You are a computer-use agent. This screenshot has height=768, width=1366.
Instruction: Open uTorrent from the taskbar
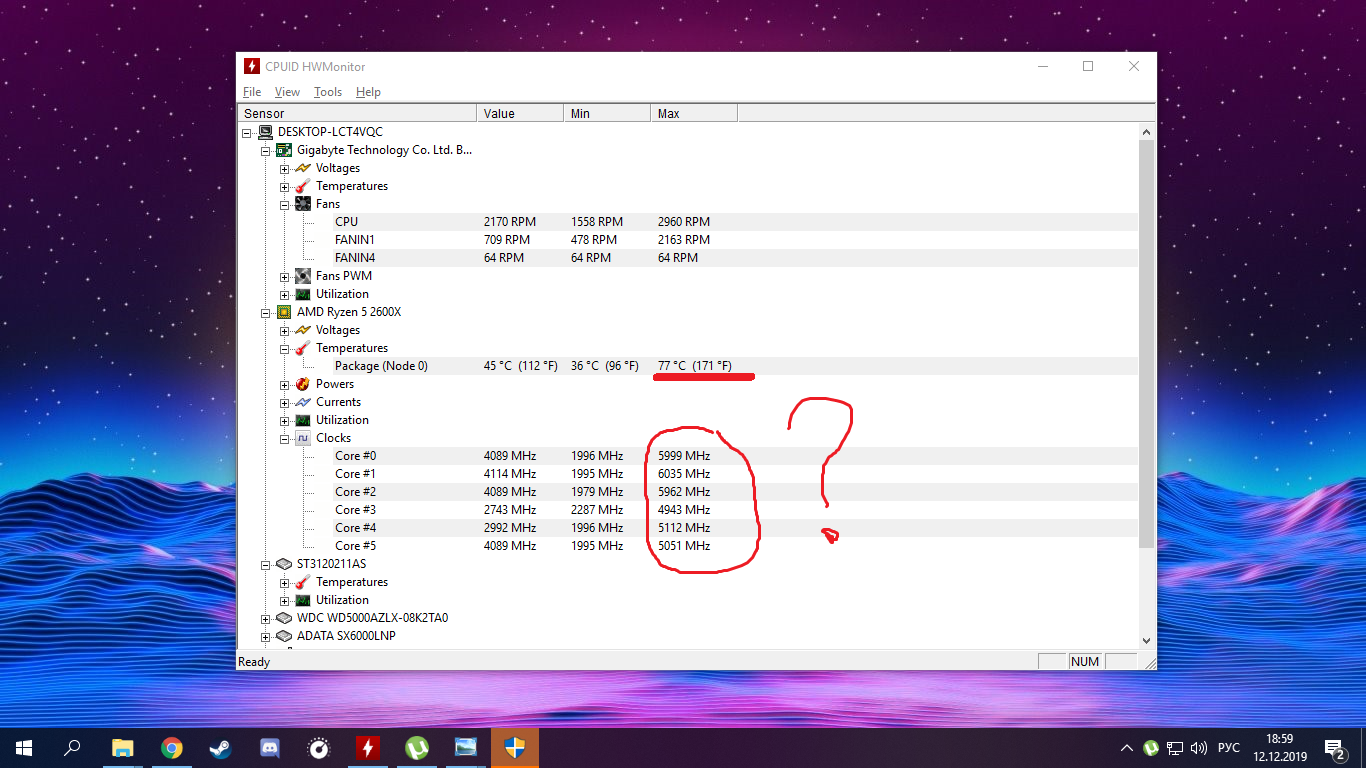(417, 748)
